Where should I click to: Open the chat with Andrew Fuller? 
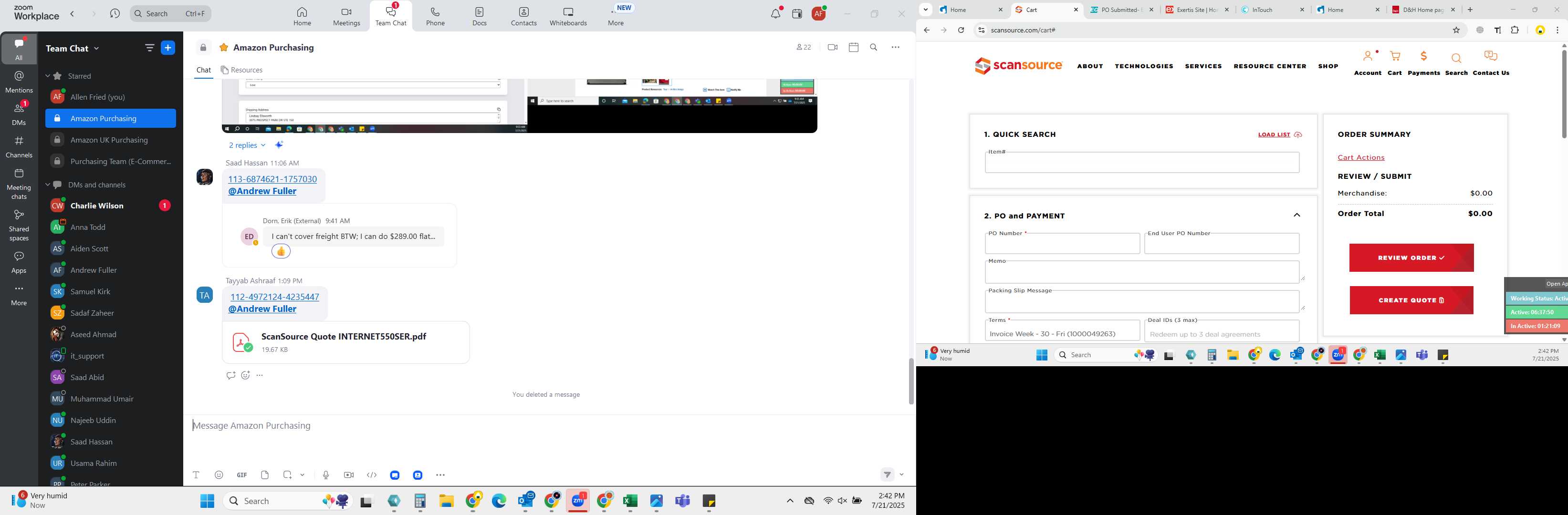[x=110, y=270]
